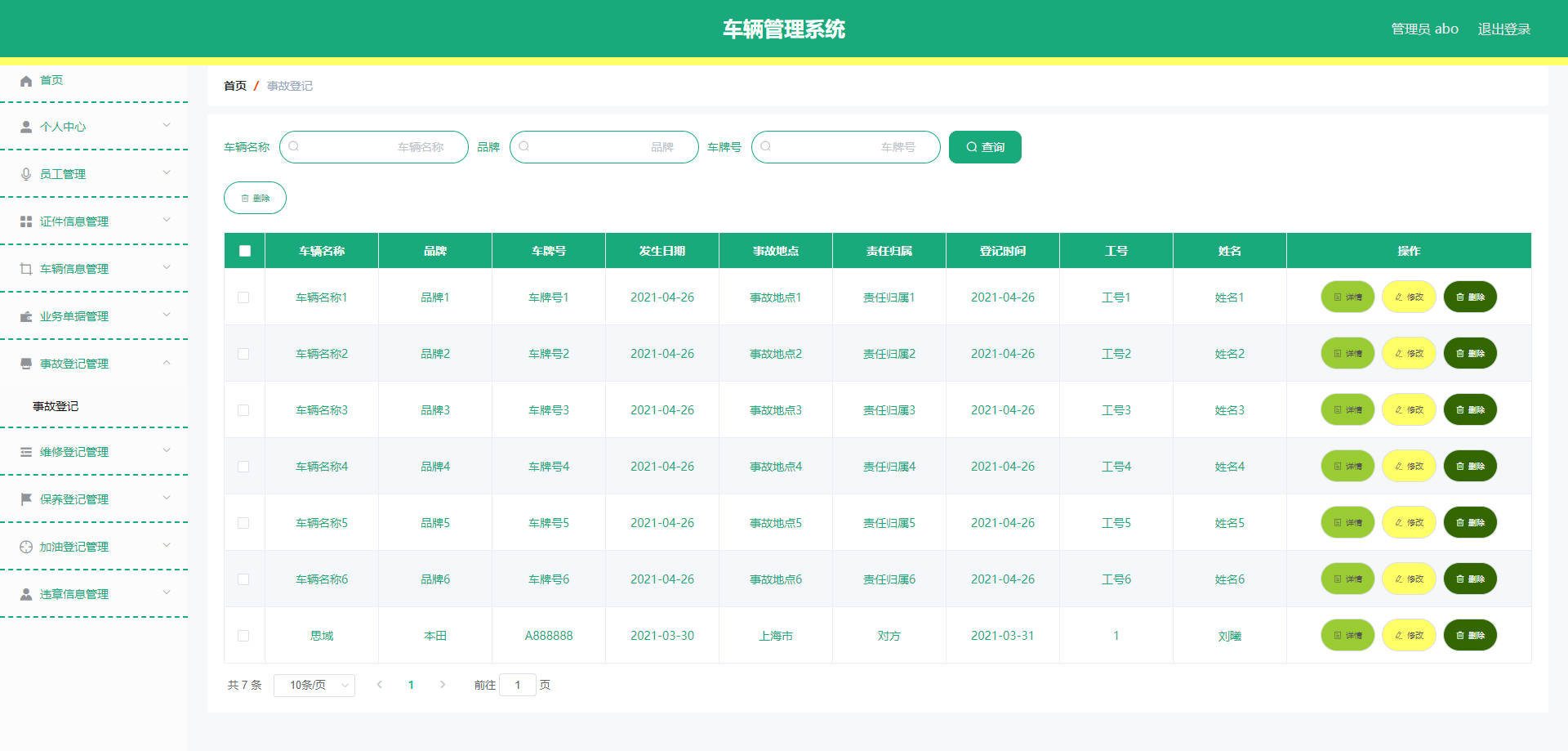This screenshot has width=1568, height=751.
Task: Check the row checkbox for 车辆名称3
Action: pyautogui.click(x=243, y=411)
